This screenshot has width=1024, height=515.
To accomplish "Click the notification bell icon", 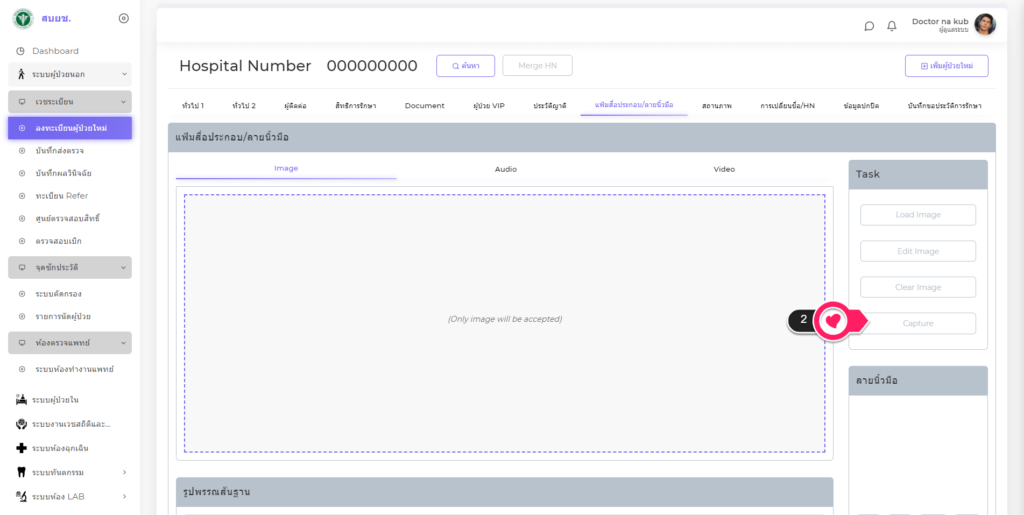I will (892, 26).
